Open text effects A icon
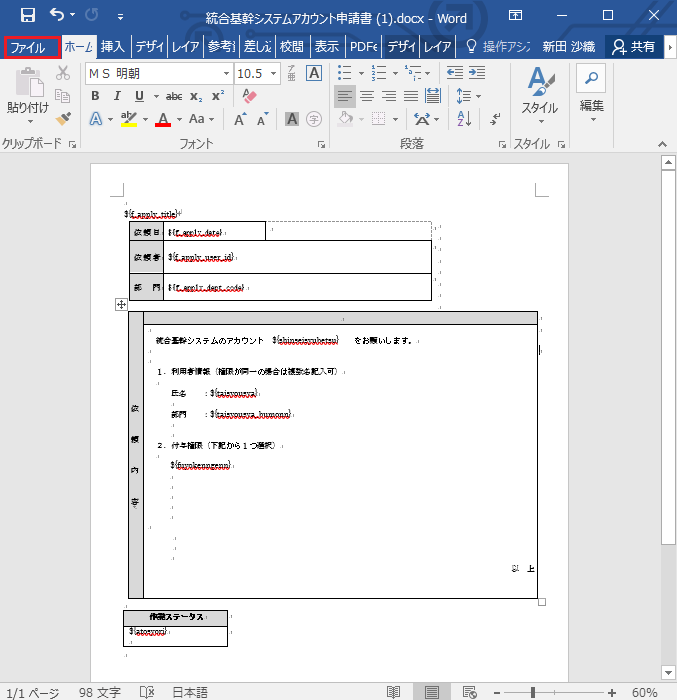The width and height of the screenshot is (677, 700). click(x=96, y=119)
